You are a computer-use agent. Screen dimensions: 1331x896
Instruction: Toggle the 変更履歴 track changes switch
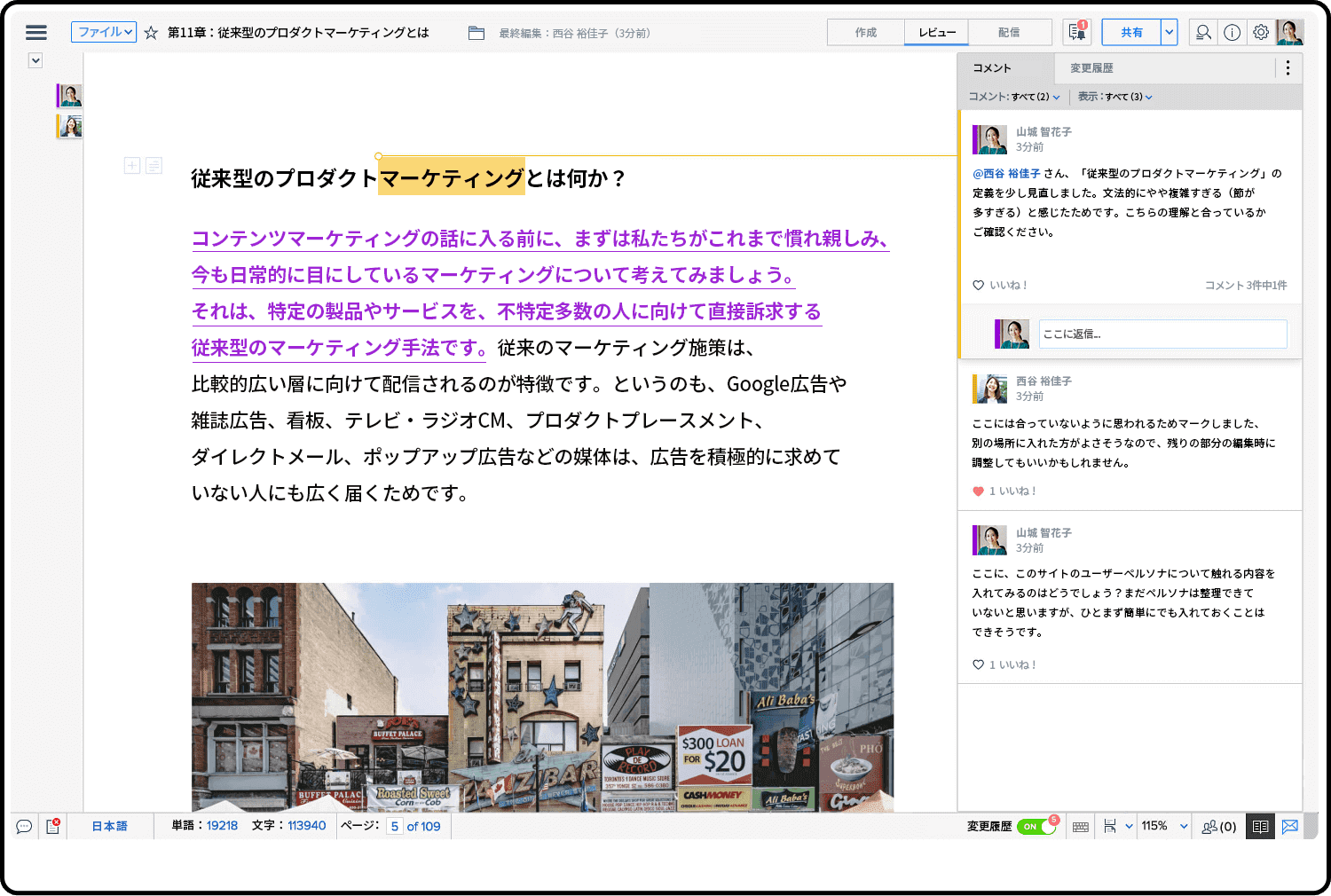(1036, 827)
